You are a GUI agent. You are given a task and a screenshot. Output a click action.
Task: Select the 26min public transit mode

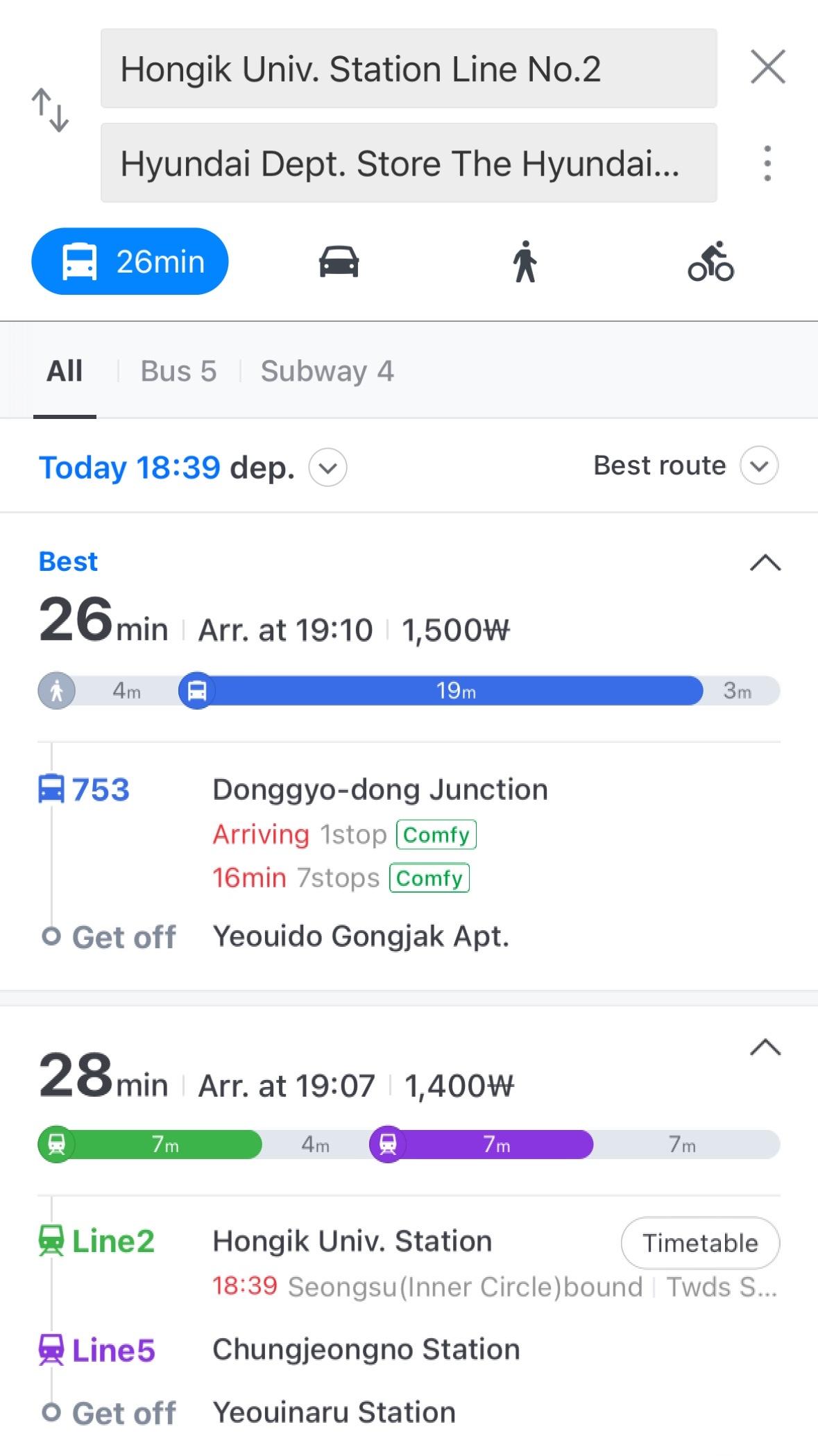[x=130, y=262]
